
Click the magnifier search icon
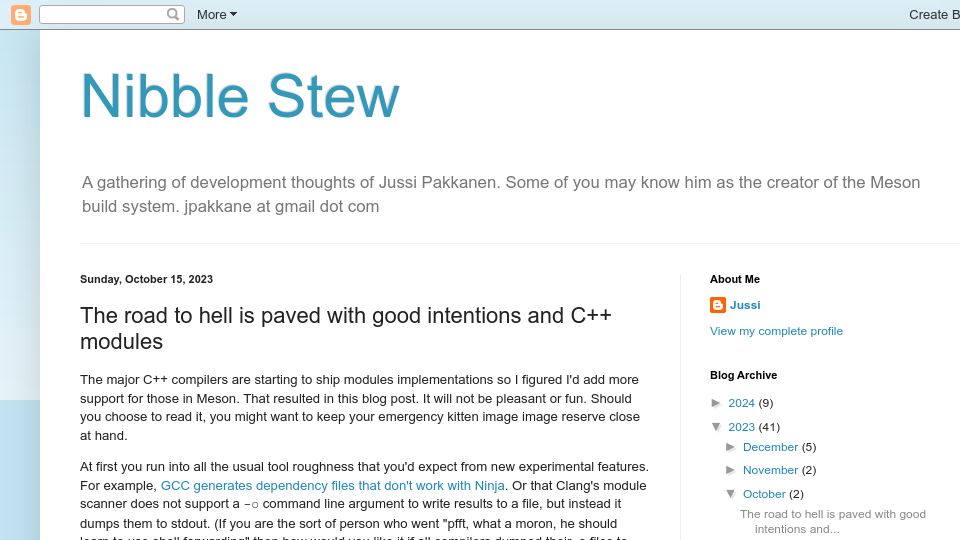click(x=173, y=14)
